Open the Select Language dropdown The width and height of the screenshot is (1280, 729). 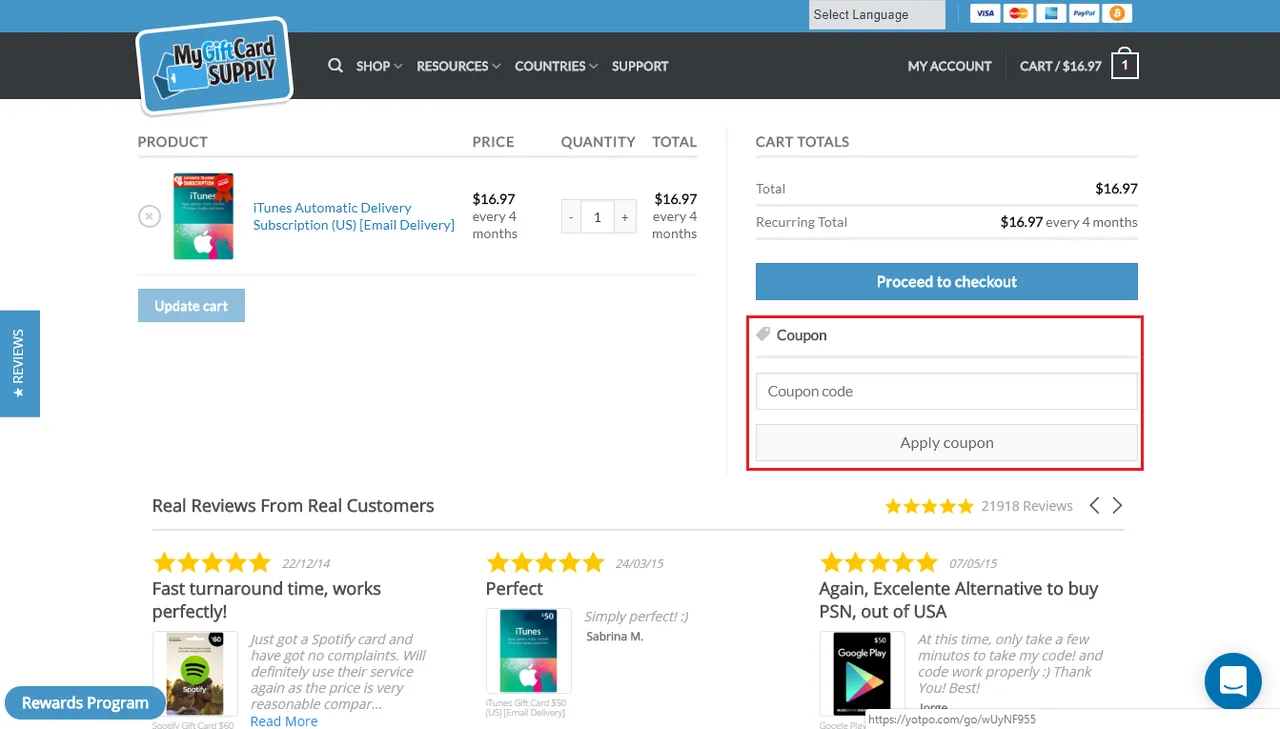[x=877, y=14]
